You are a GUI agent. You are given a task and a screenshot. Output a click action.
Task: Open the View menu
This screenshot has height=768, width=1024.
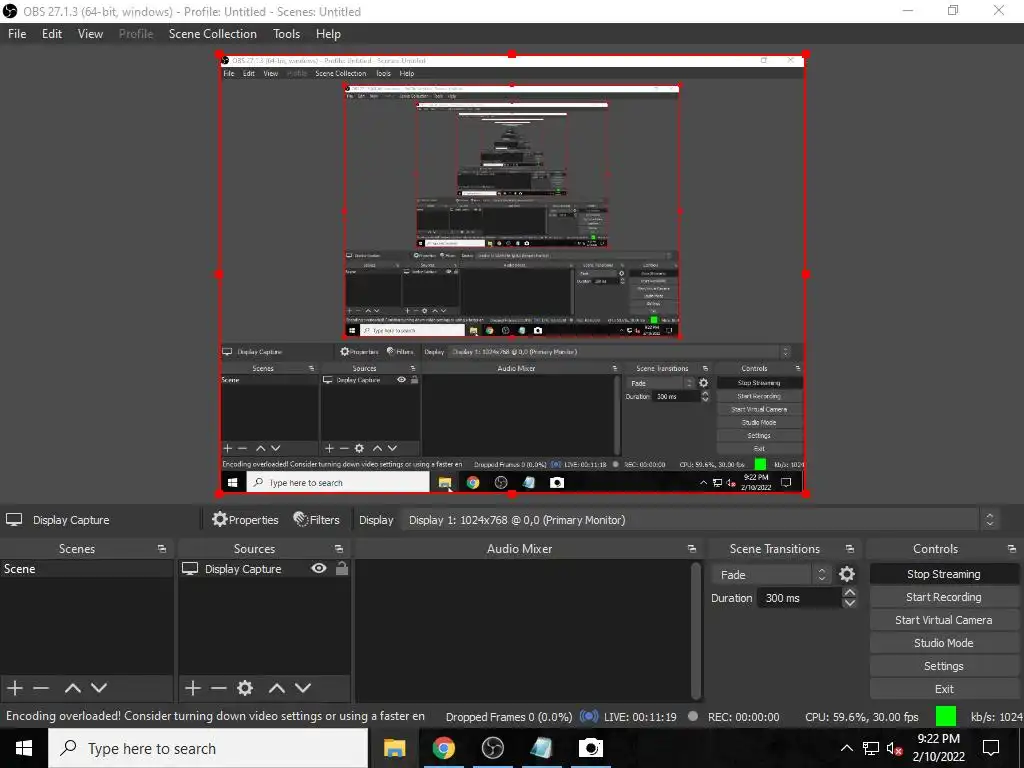point(90,34)
